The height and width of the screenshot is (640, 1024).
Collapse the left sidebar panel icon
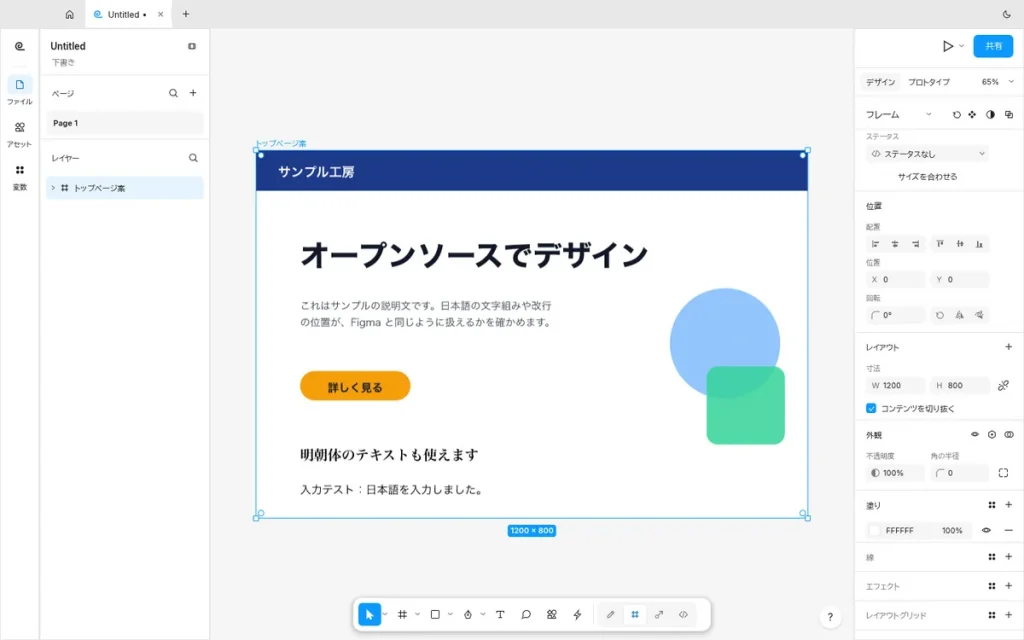(x=192, y=46)
